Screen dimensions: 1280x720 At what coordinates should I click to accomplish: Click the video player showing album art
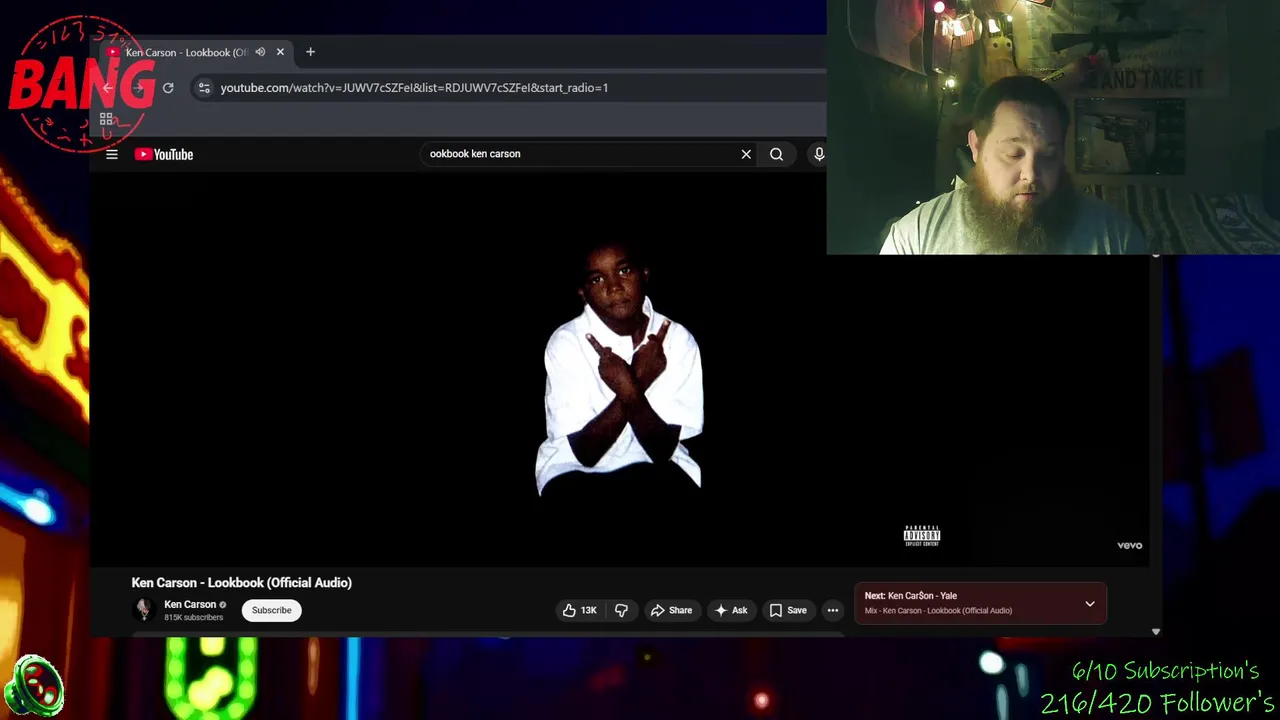(x=620, y=370)
